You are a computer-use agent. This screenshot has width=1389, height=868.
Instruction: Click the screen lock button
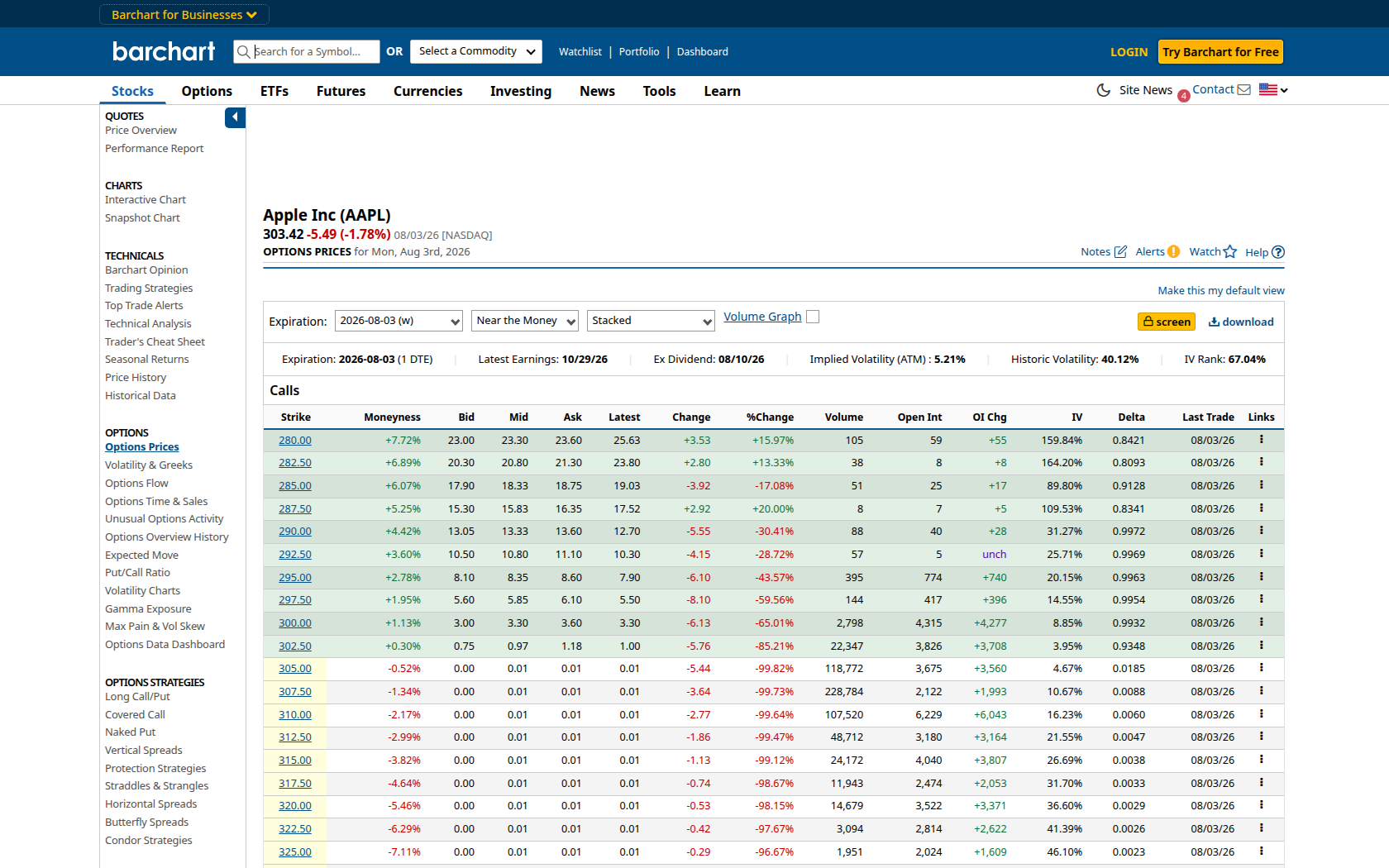tap(1167, 322)
